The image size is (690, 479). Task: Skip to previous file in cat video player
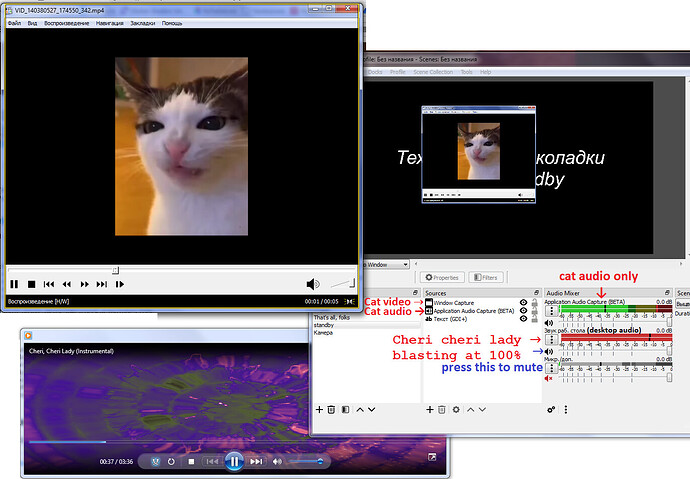(x=49, y=284)
